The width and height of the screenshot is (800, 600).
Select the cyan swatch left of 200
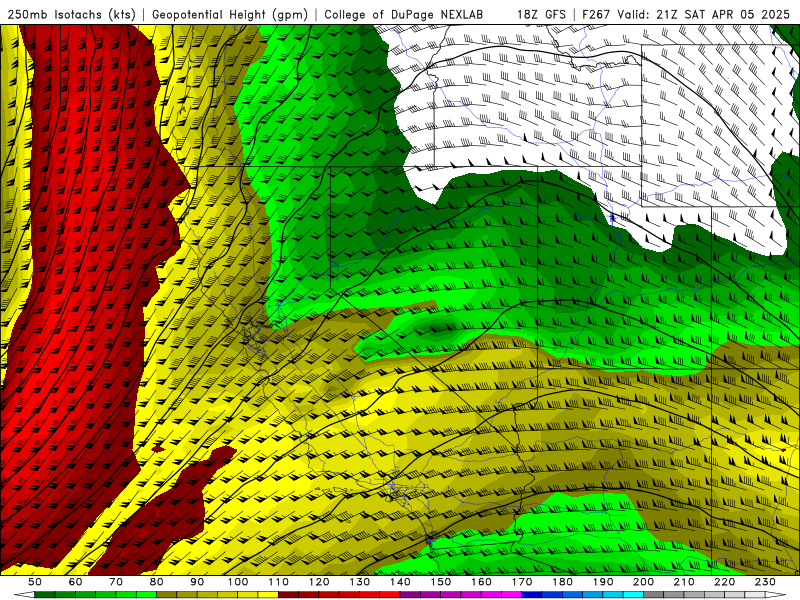click(633, 595)
